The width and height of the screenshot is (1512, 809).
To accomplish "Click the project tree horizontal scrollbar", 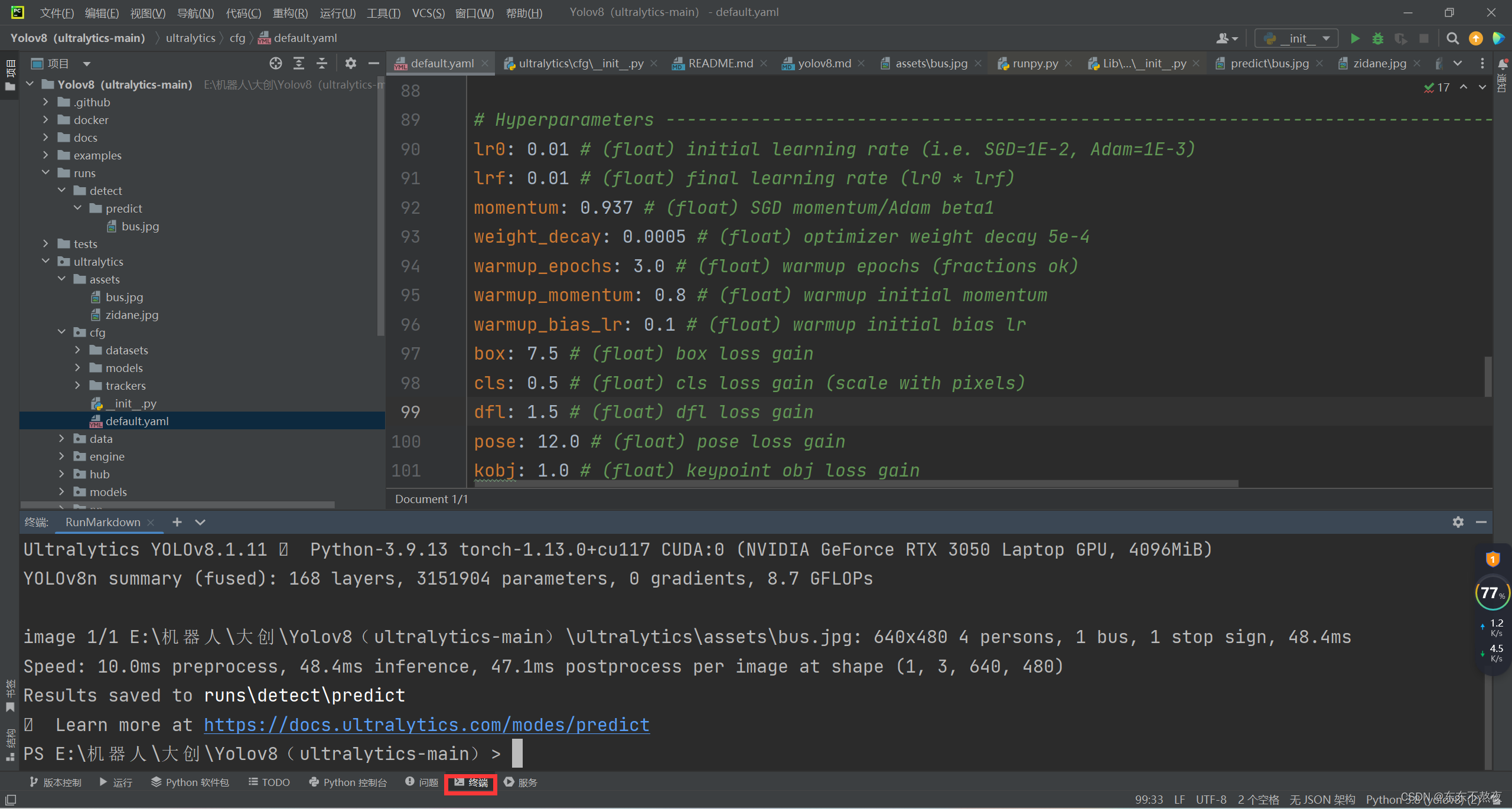I will (x=177, y=505).
